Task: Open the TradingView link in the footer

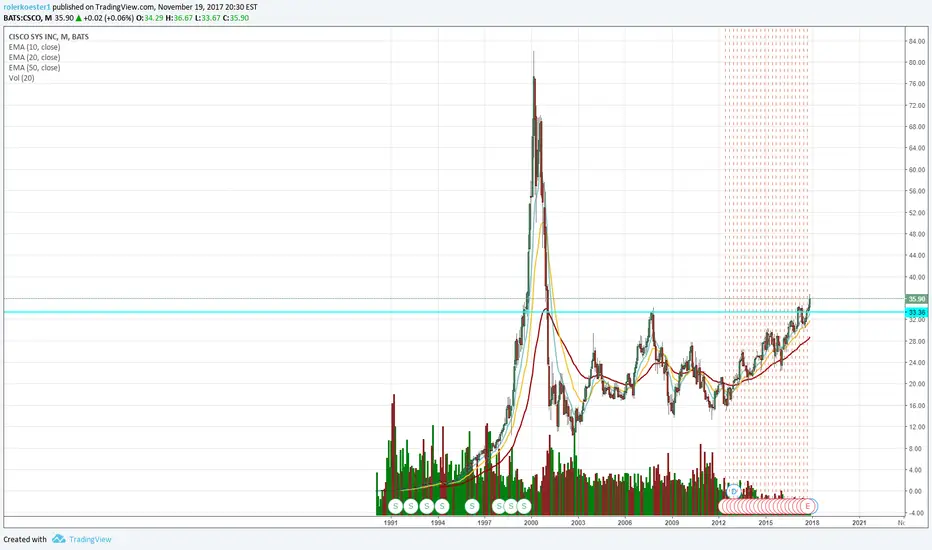Action: (x=90, y=539)
